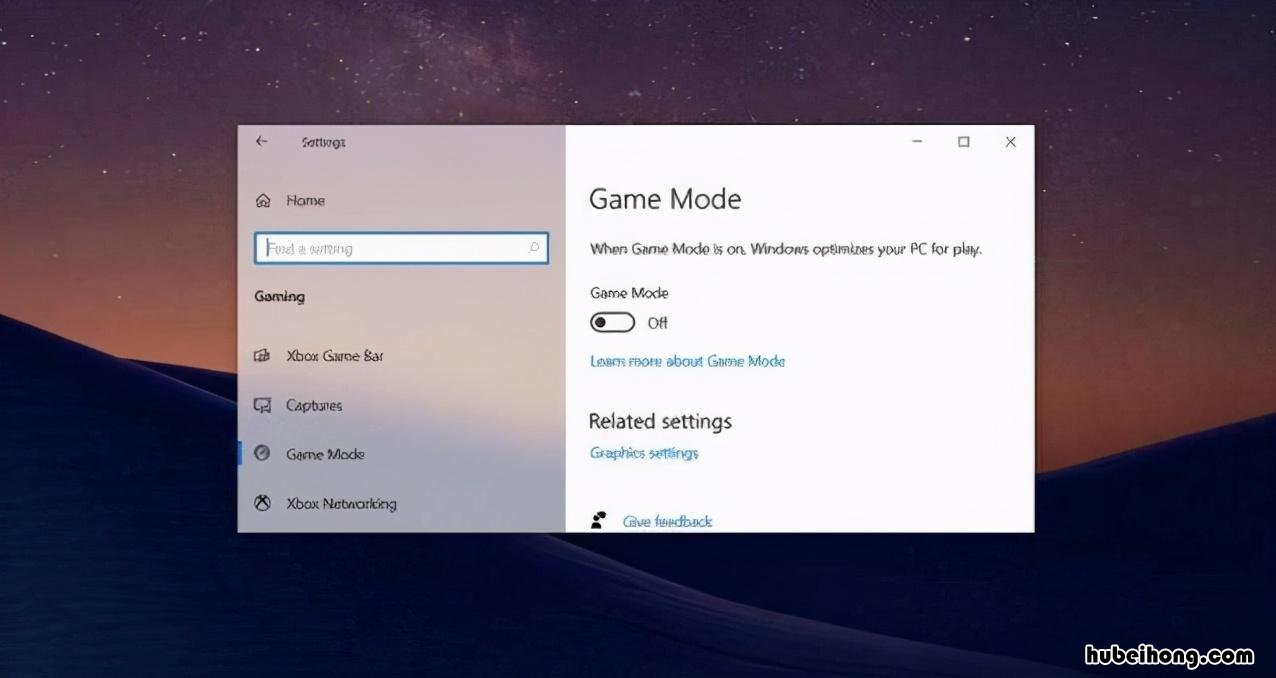
Task: Focus the Find a setting search box
Action: (402, 249)
